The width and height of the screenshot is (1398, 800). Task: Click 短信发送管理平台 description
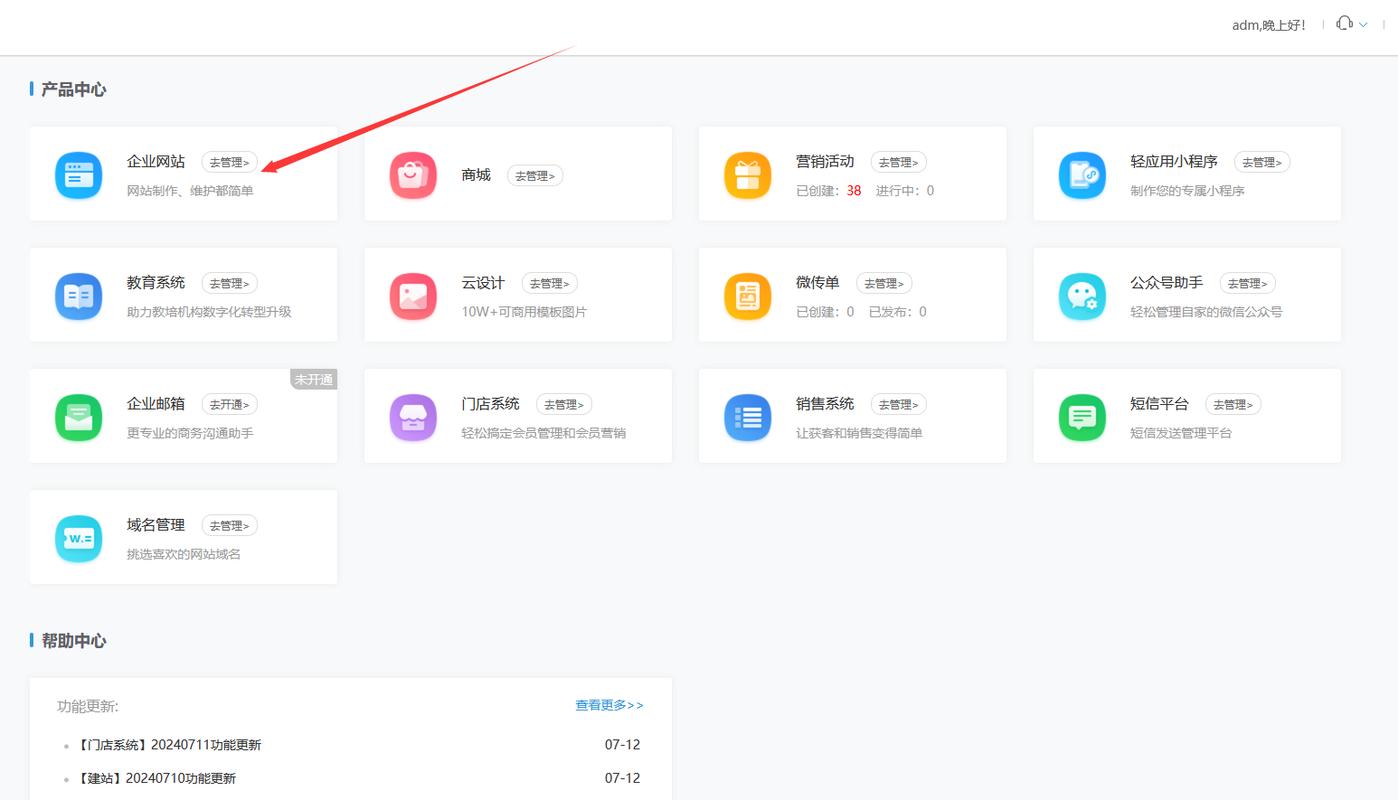(x=1181, y=432)
